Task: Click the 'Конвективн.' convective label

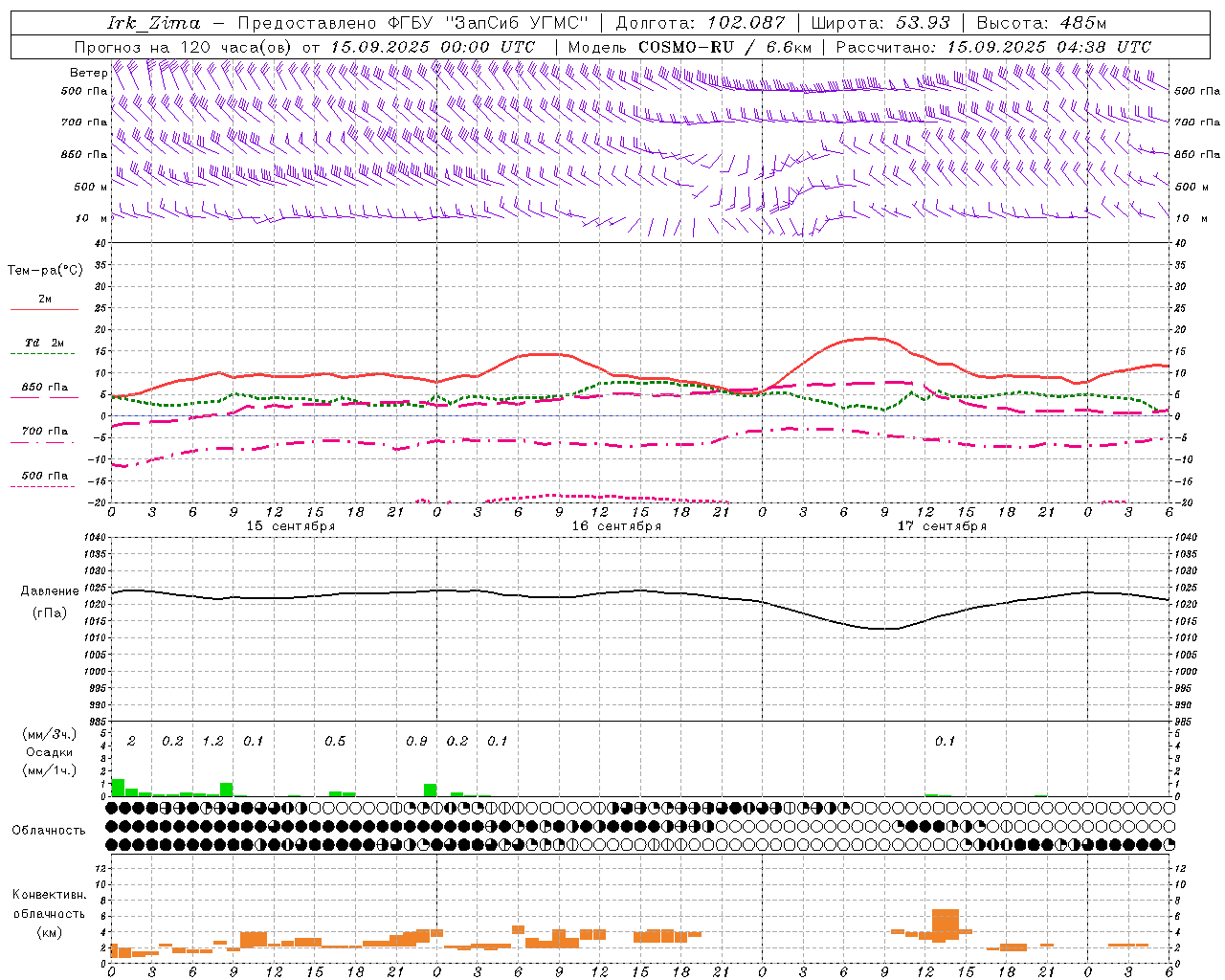Action: [49, 895]
